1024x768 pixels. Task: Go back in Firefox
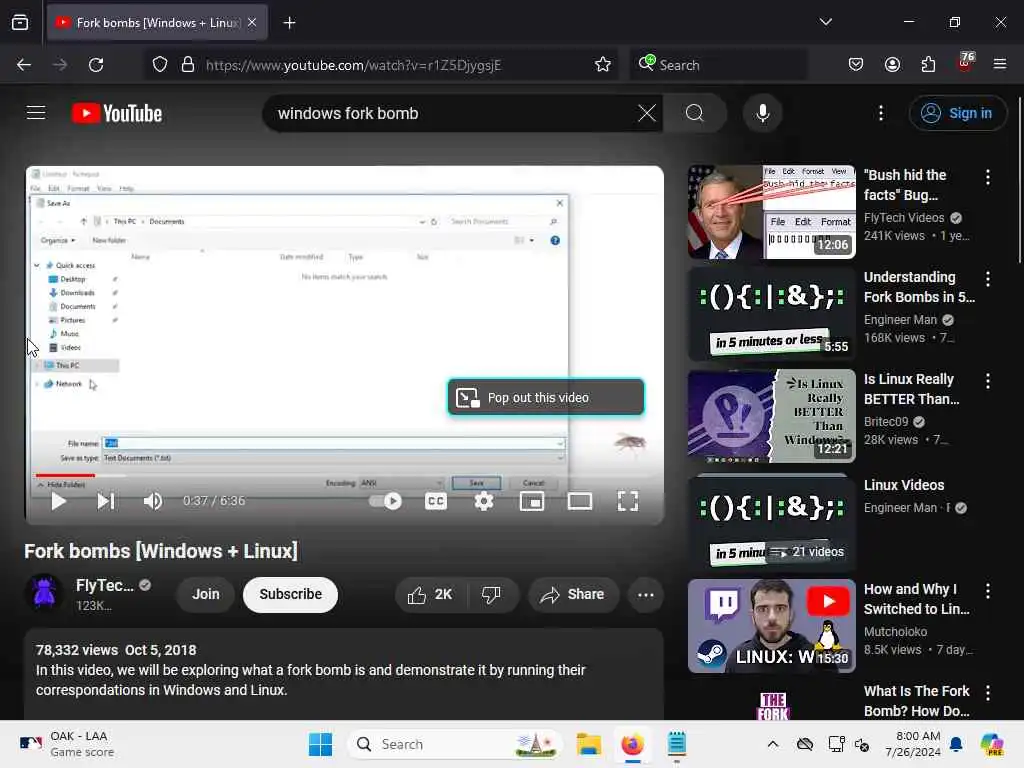(x=24, y=65)
